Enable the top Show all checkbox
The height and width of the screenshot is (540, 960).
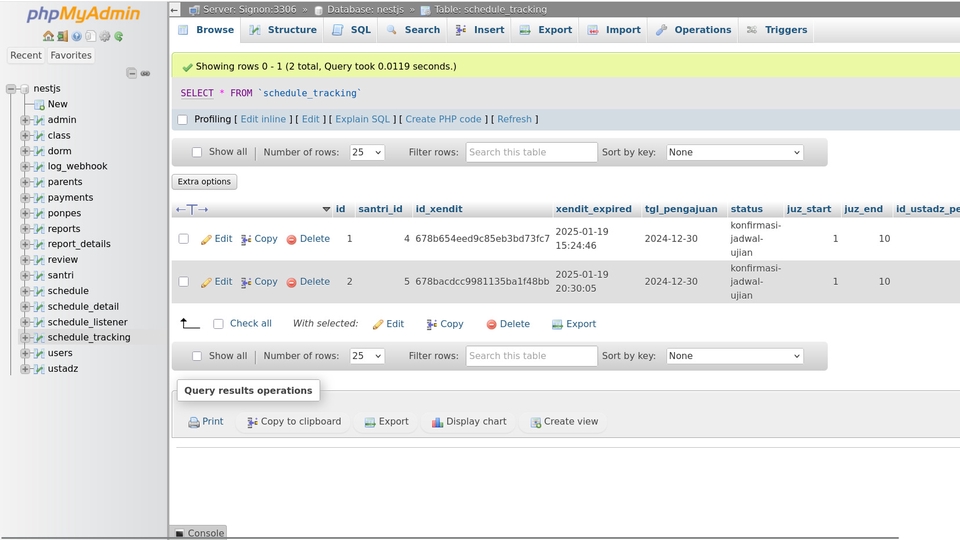point(197,153)
